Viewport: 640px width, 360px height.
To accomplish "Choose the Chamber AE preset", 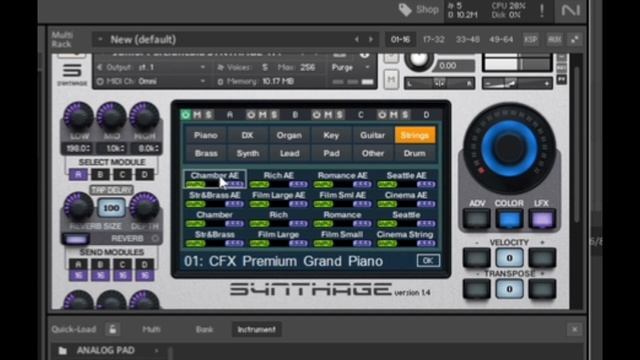I will pyautogui.click(x=215, y=179).
